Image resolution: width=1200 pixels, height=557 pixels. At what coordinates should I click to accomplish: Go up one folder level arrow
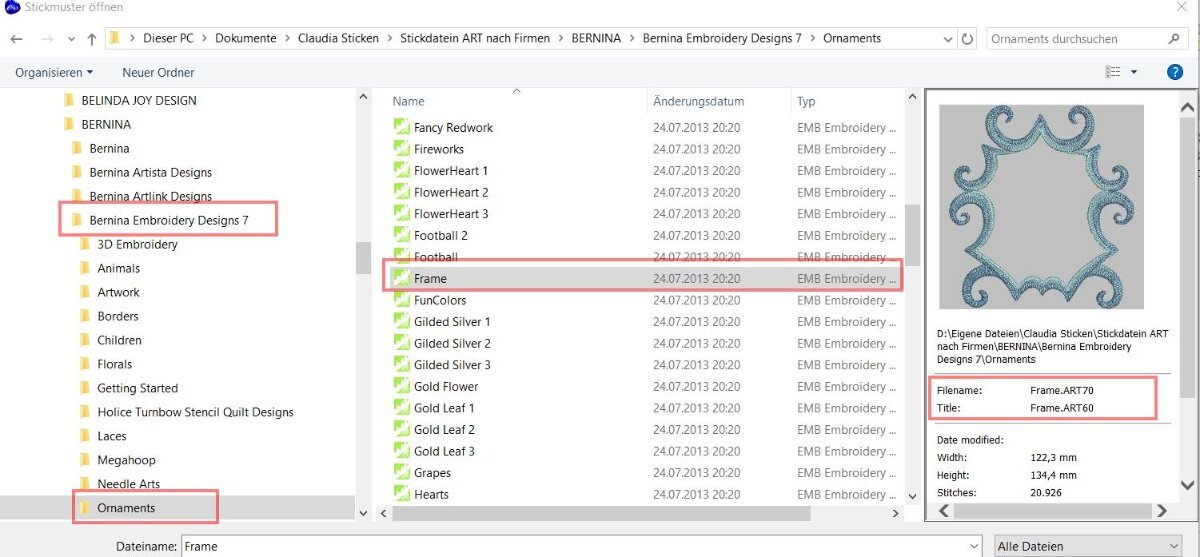pyautogui.click(x=92, y=39)
